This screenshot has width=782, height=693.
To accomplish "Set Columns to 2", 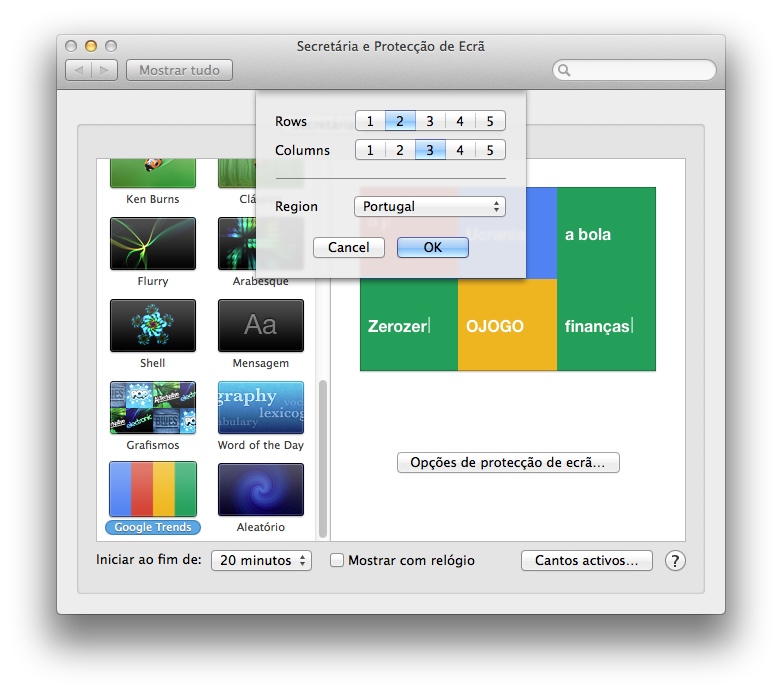I will (x=400, y=150).
